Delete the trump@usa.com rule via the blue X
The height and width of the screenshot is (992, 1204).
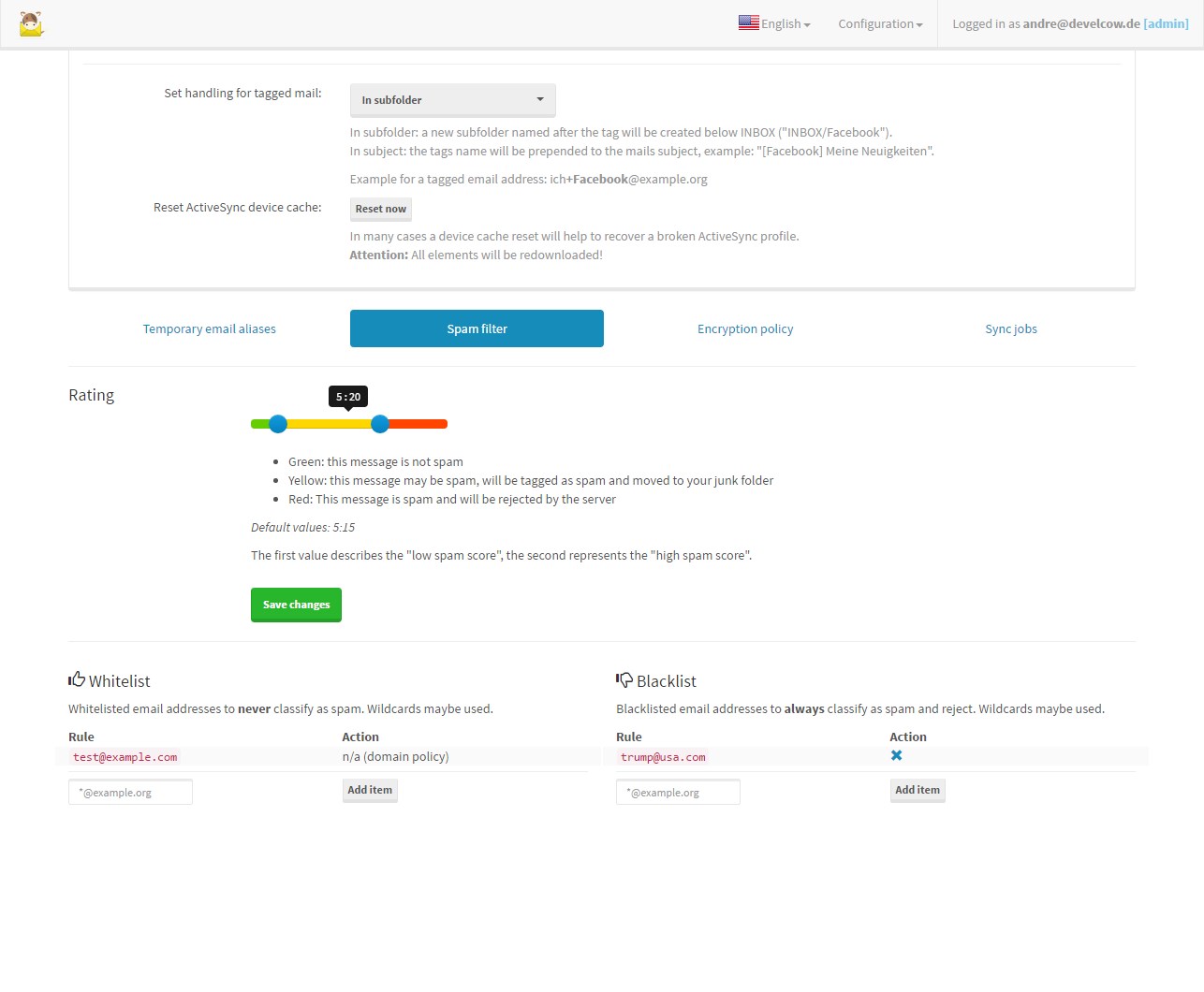coord(896,755)
